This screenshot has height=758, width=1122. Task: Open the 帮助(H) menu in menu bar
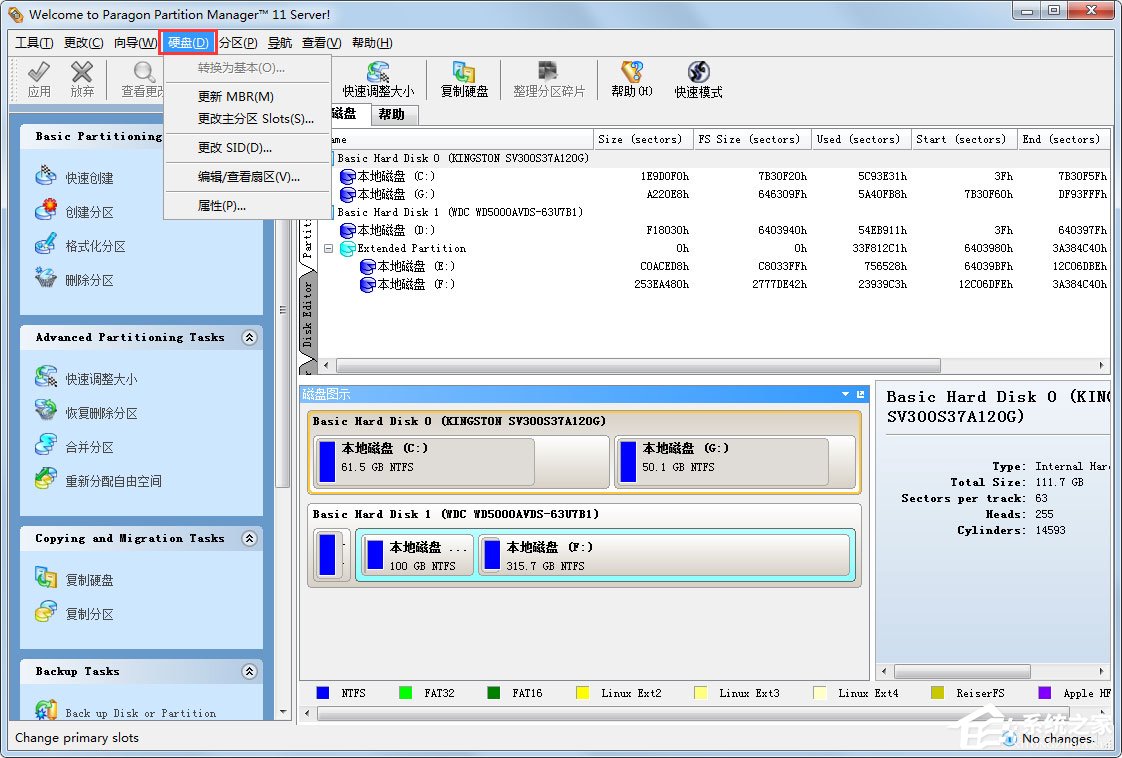click(x=372, y=43)
